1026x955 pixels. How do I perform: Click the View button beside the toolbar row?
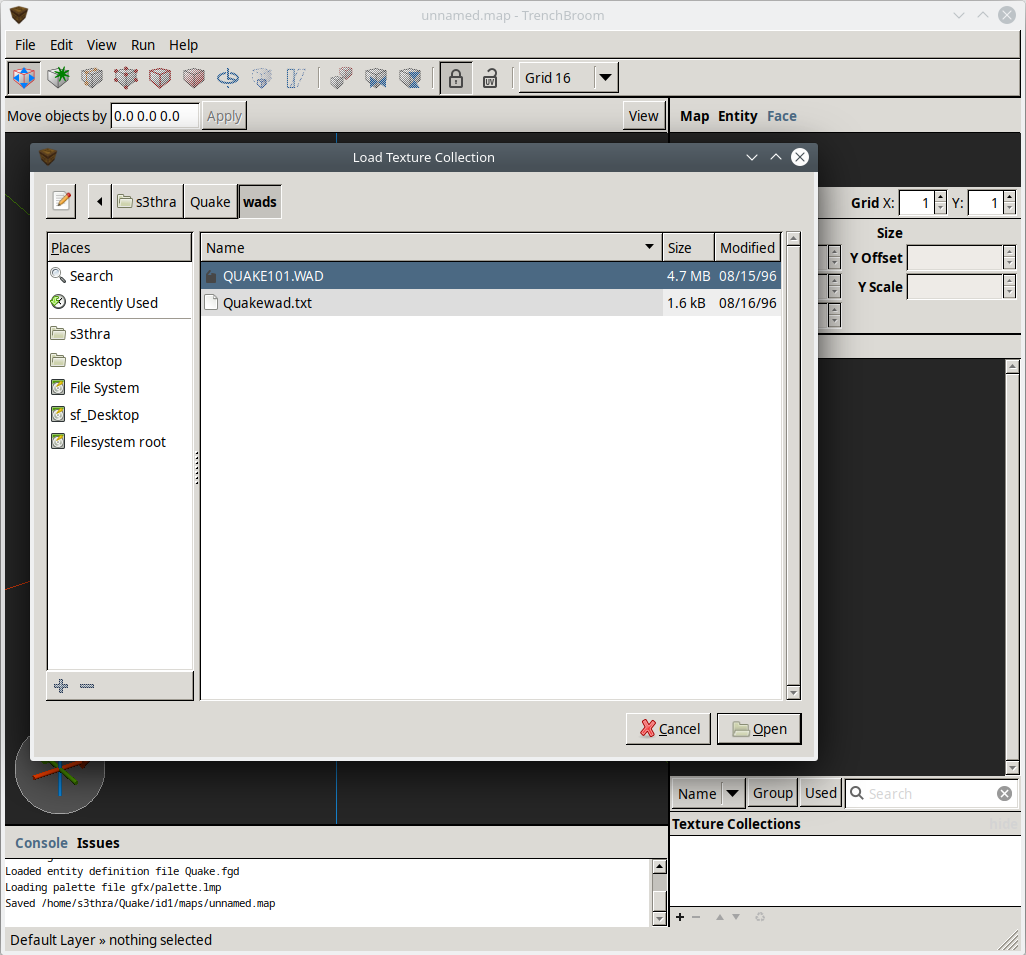click(643, 116)
